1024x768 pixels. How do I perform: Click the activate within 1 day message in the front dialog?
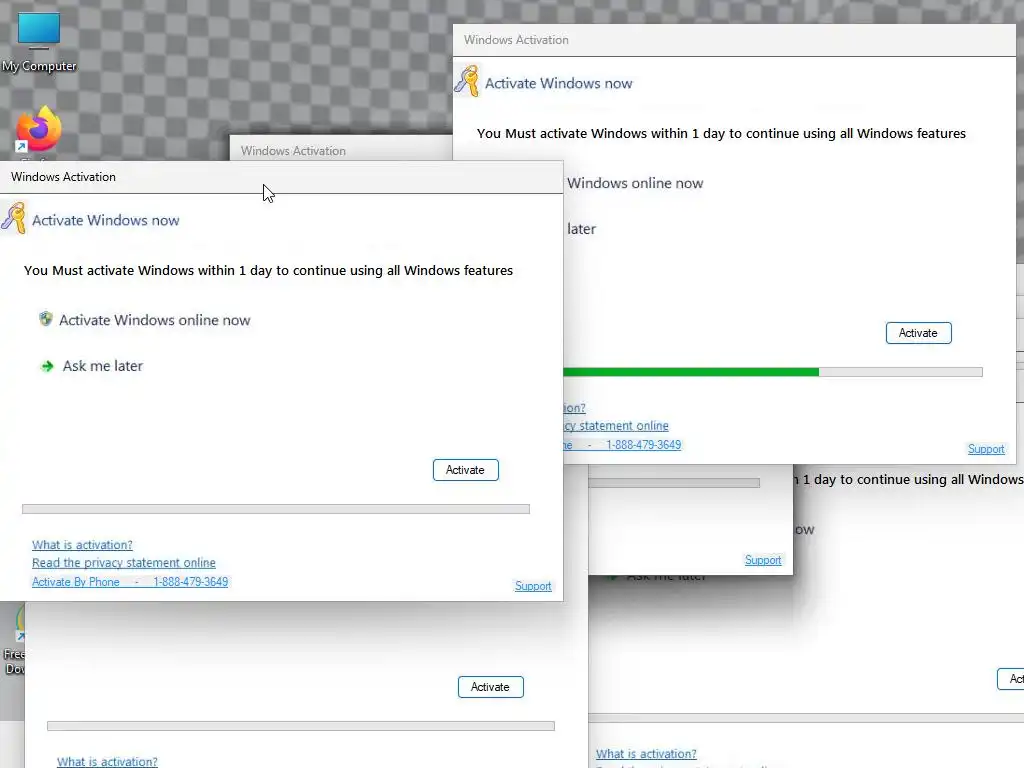268,270
